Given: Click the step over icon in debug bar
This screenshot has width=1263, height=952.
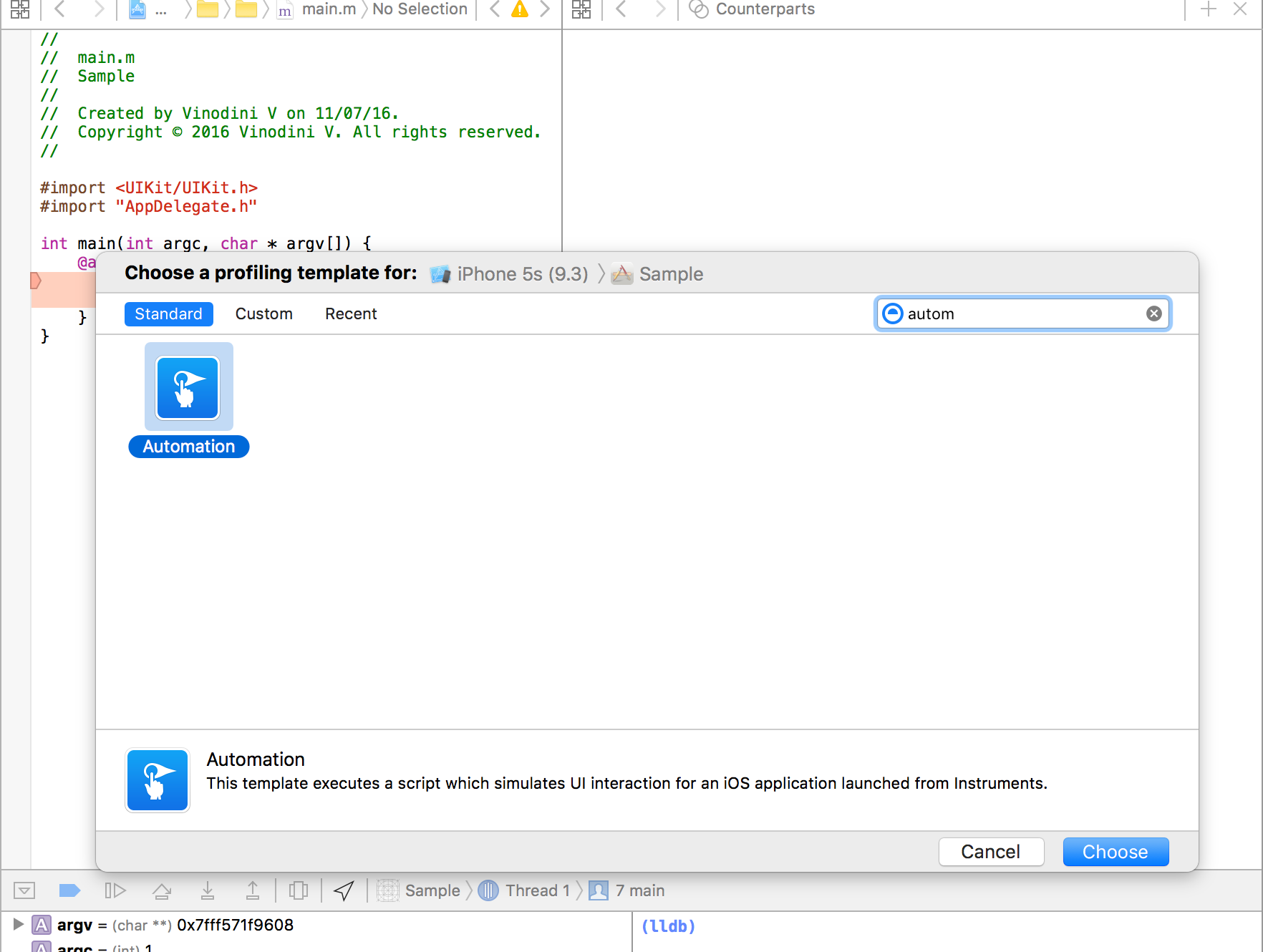Looking at the screenshot, I should click(x=162, y=890).
